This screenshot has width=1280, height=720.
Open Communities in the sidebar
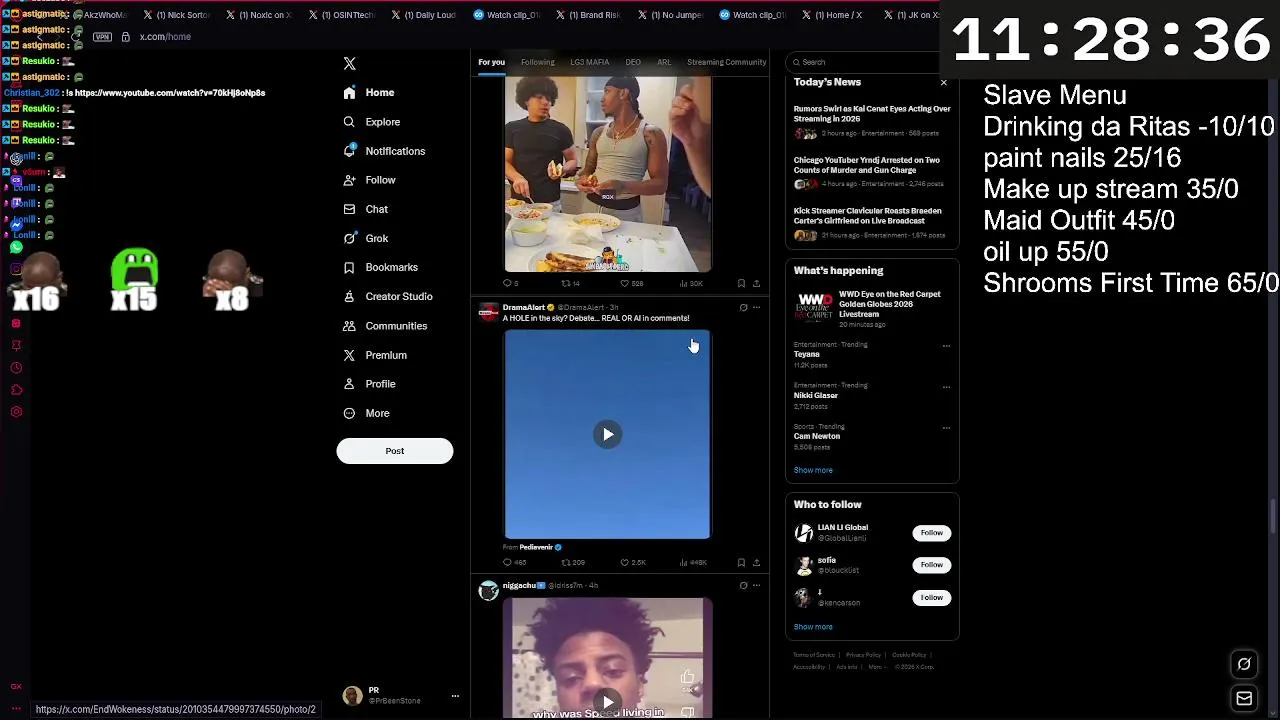pyautogui.click(x=385, y=326)
